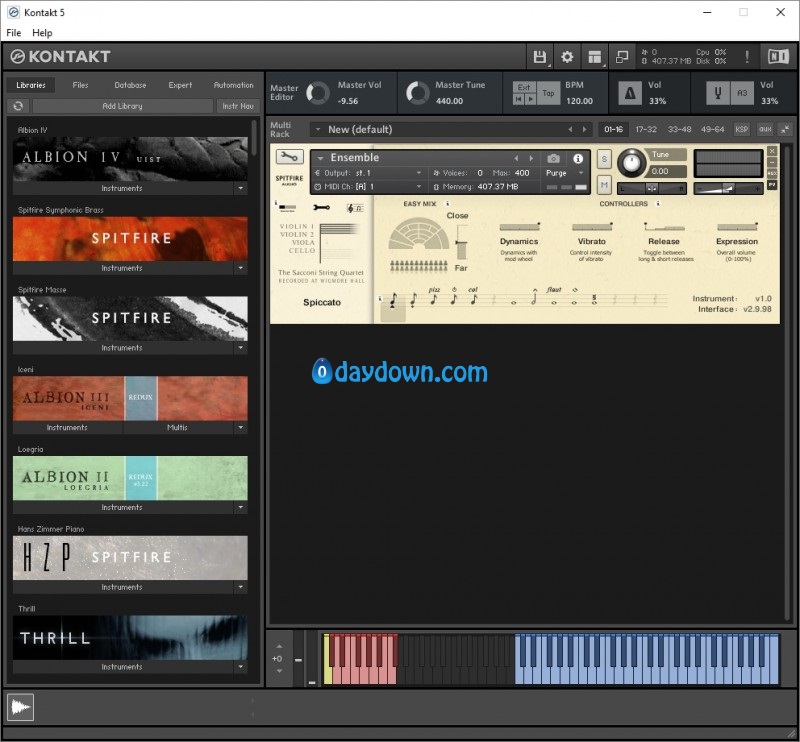Image resolution: width=800 pixels, height=742 pixels.
Task: Click the Tap tempo button
Action: coord(548,93)
